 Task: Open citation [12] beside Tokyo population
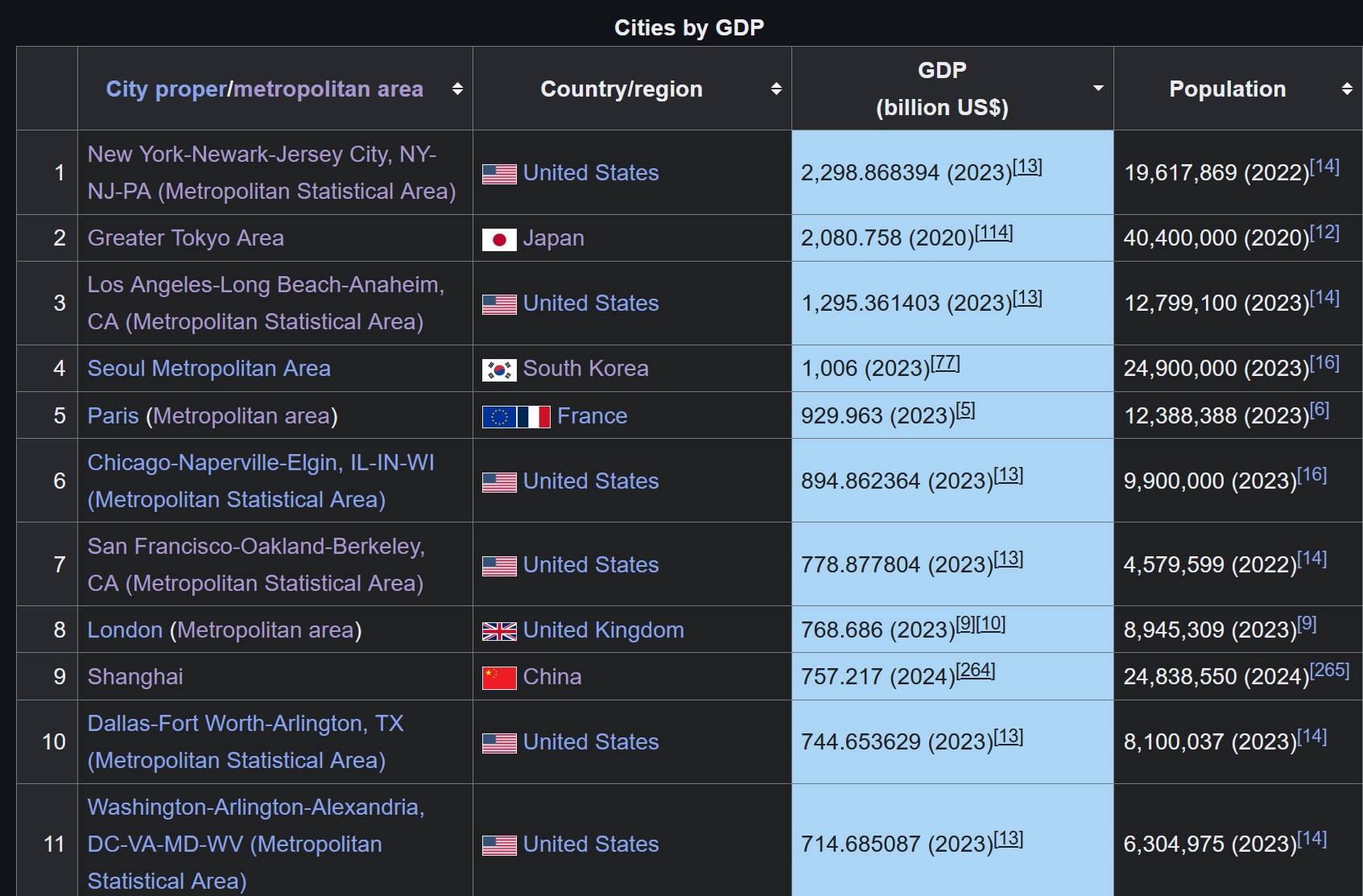click(1325, 232)
